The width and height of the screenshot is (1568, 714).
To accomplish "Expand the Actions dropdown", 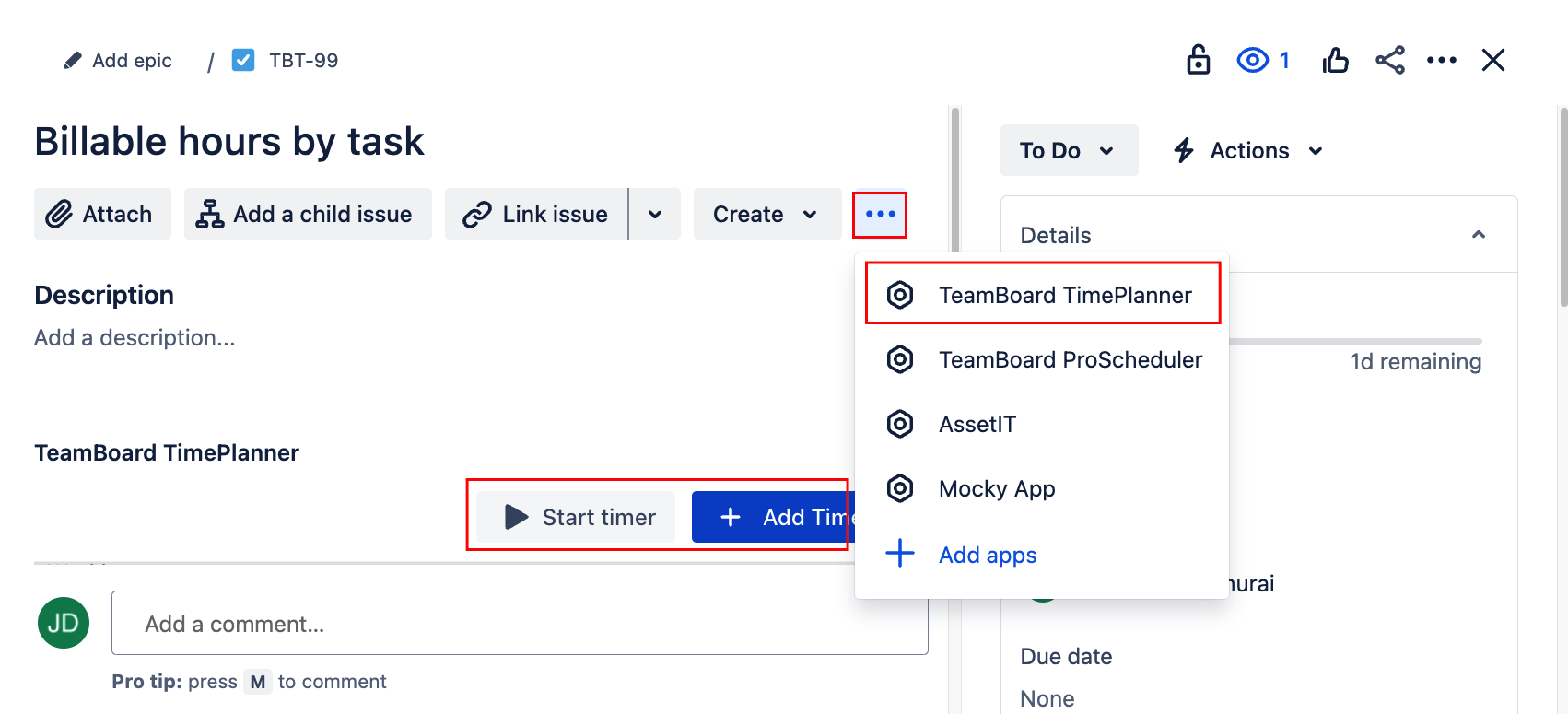I will coord(1248,150).
